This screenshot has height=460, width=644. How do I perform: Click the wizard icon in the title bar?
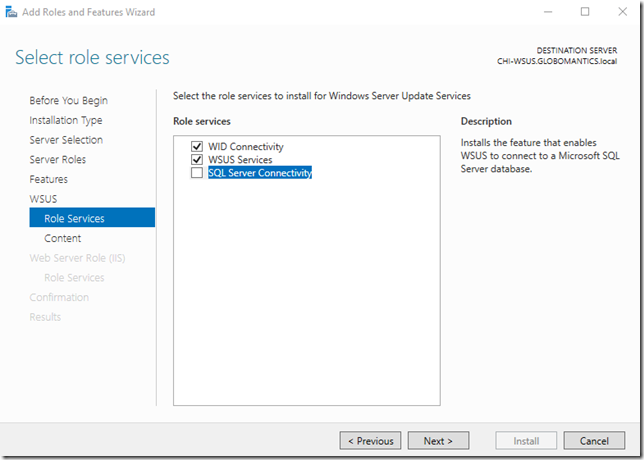click(x=11, y=12)
